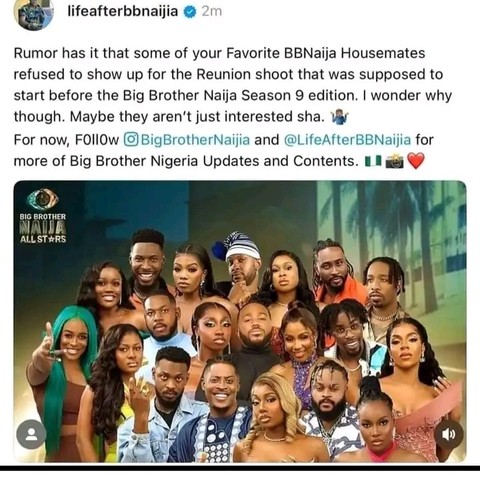Open the @LifeAfterBBNaijia mention
The image size is (480, 479).
(x=347, y=140)
